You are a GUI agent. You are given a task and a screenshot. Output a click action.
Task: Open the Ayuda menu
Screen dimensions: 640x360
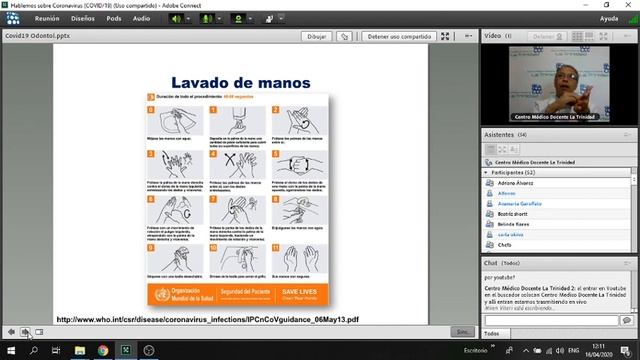coord(609,19)
